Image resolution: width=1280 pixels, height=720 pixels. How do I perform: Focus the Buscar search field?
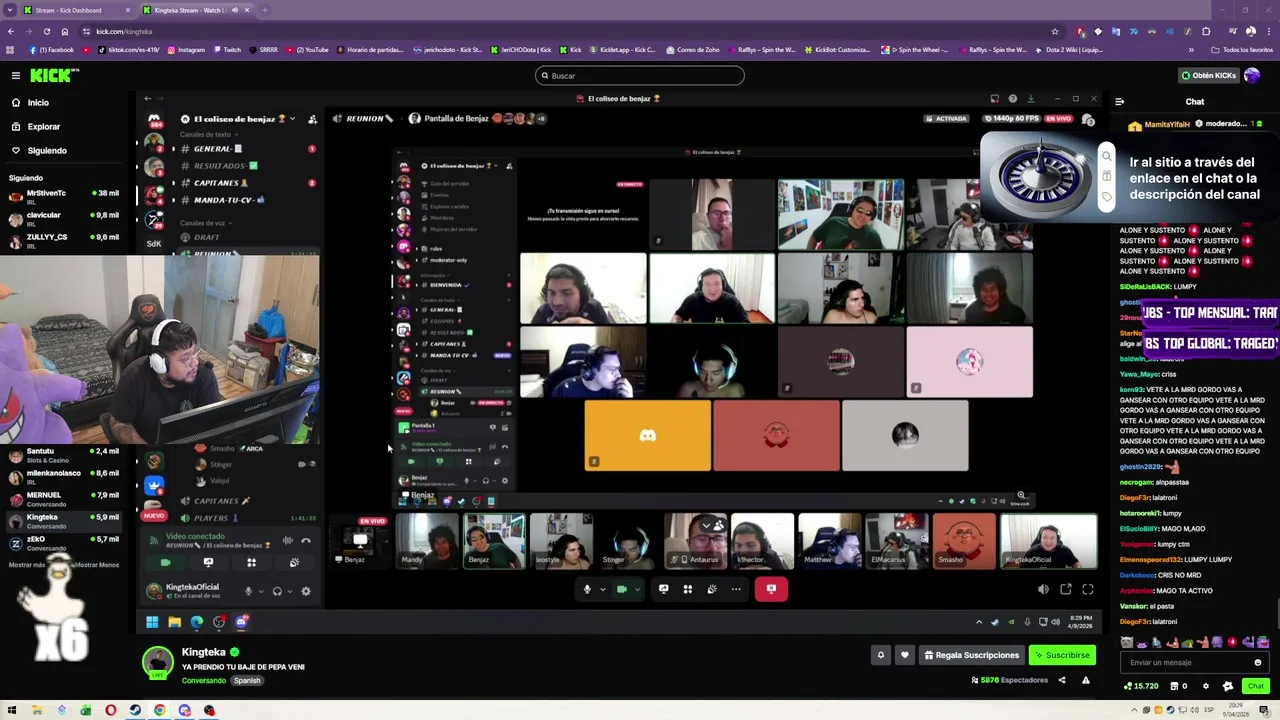[640, 76]
